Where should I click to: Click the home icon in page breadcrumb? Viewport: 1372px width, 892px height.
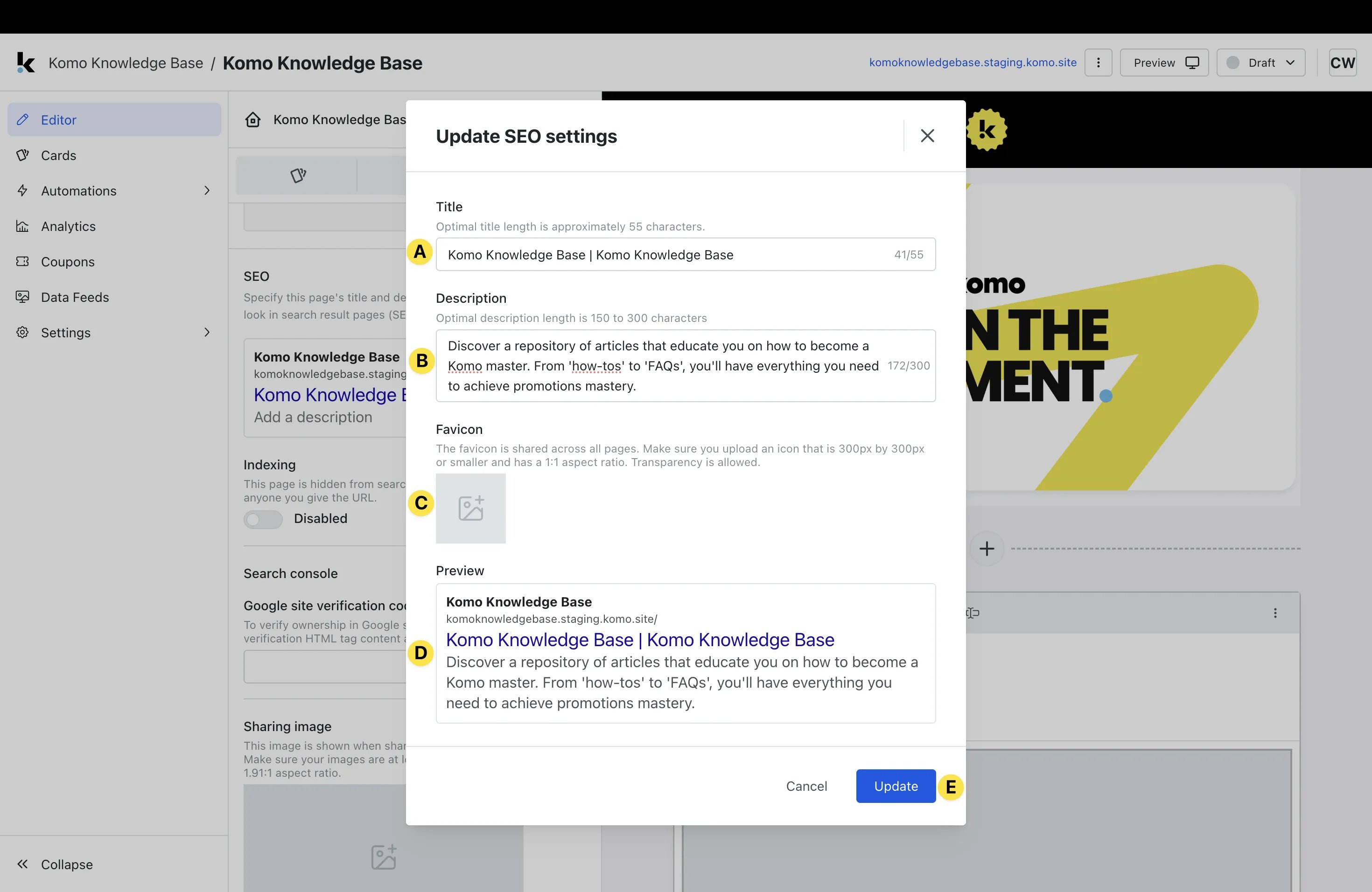coord(252,119)
